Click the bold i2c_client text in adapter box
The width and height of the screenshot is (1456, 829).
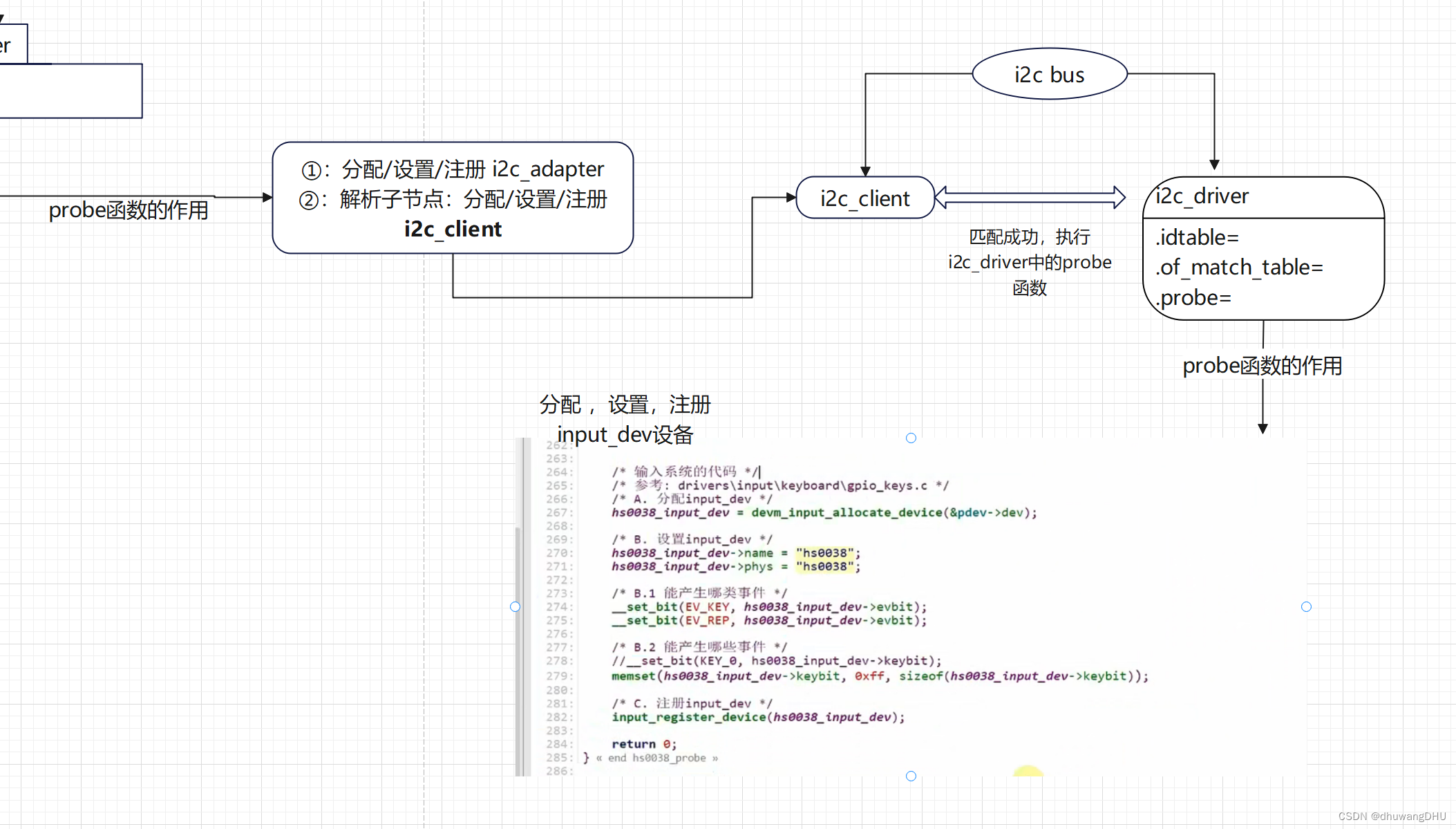tap(453, 229)
